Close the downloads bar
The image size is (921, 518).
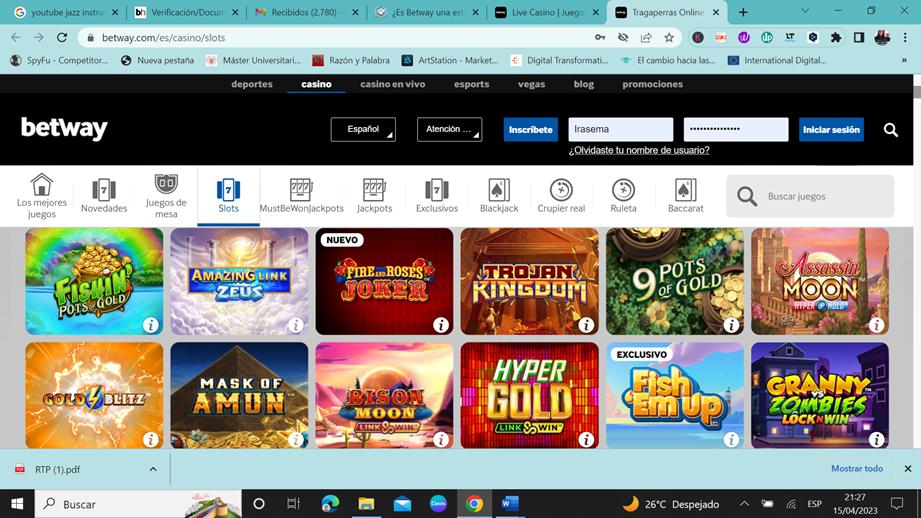[907, 469]
